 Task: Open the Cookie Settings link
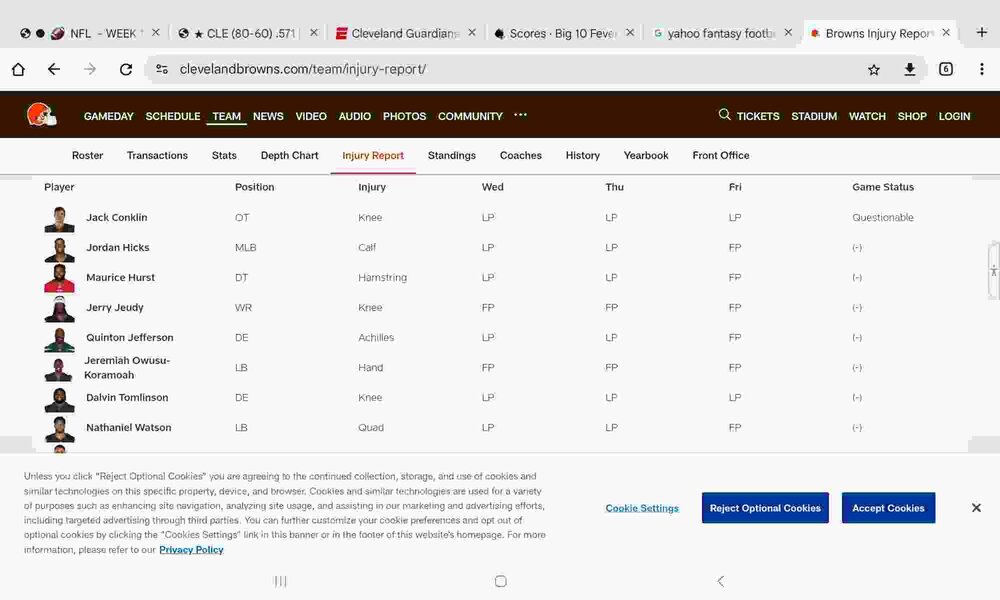point(642,508)
